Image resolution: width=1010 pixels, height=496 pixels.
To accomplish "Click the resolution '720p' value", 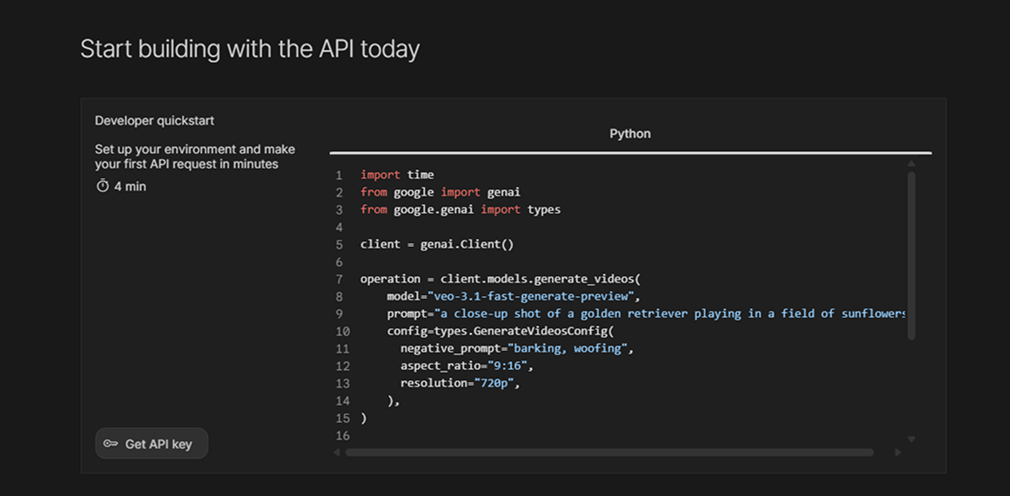I will pos(493,383).
